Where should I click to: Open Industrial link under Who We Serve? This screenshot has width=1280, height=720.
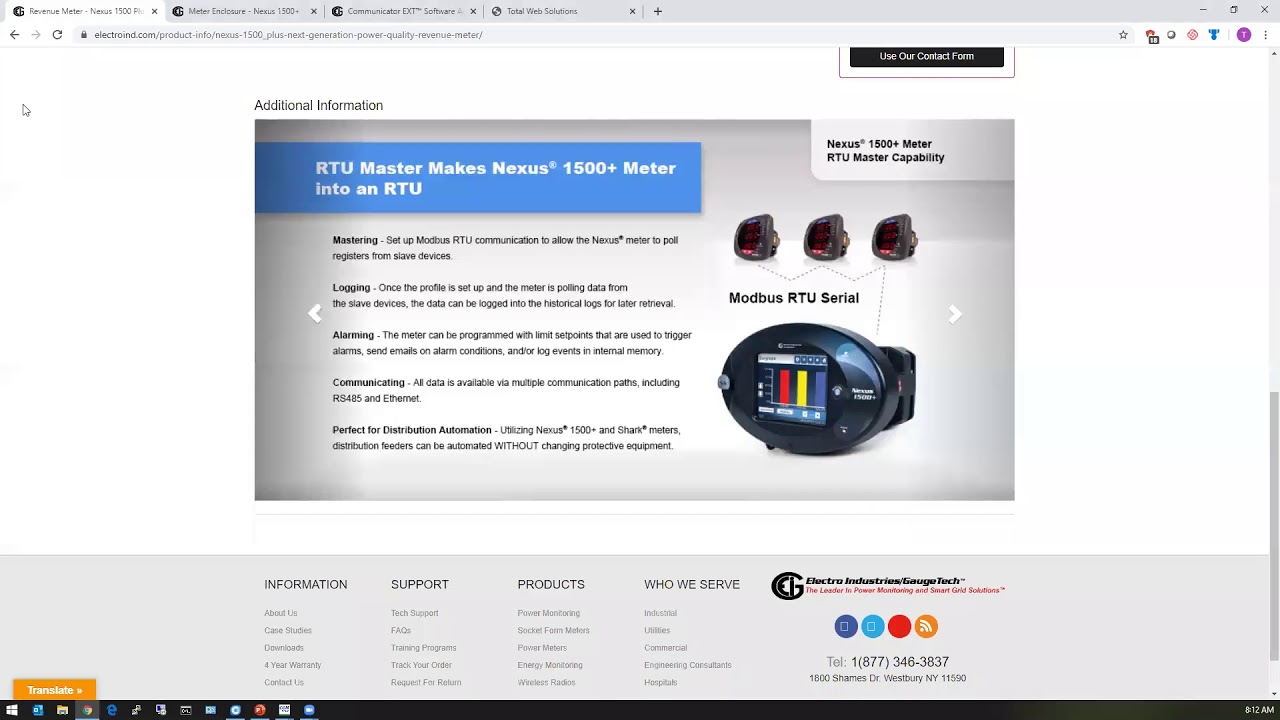[x=660, y=613]
